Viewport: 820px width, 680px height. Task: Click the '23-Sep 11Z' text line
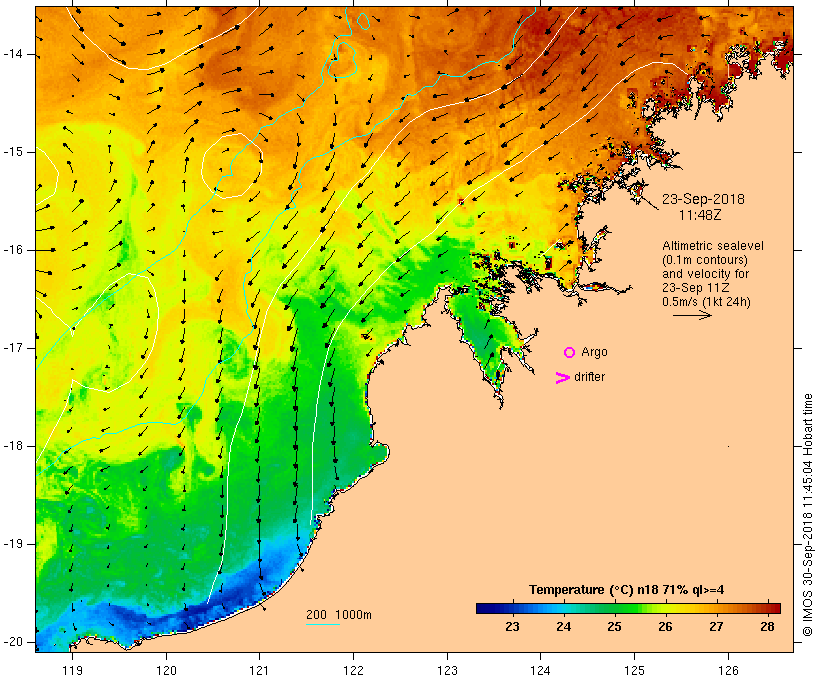point(696,288)
